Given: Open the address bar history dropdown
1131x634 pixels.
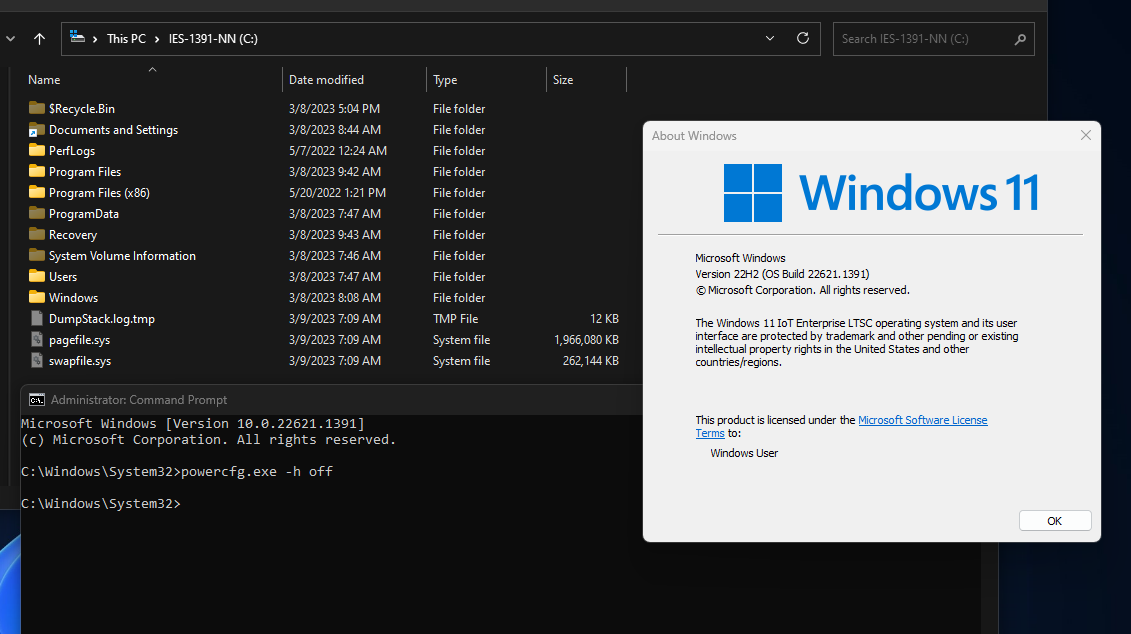Looking at the screenshot, I should coord(770,38).
